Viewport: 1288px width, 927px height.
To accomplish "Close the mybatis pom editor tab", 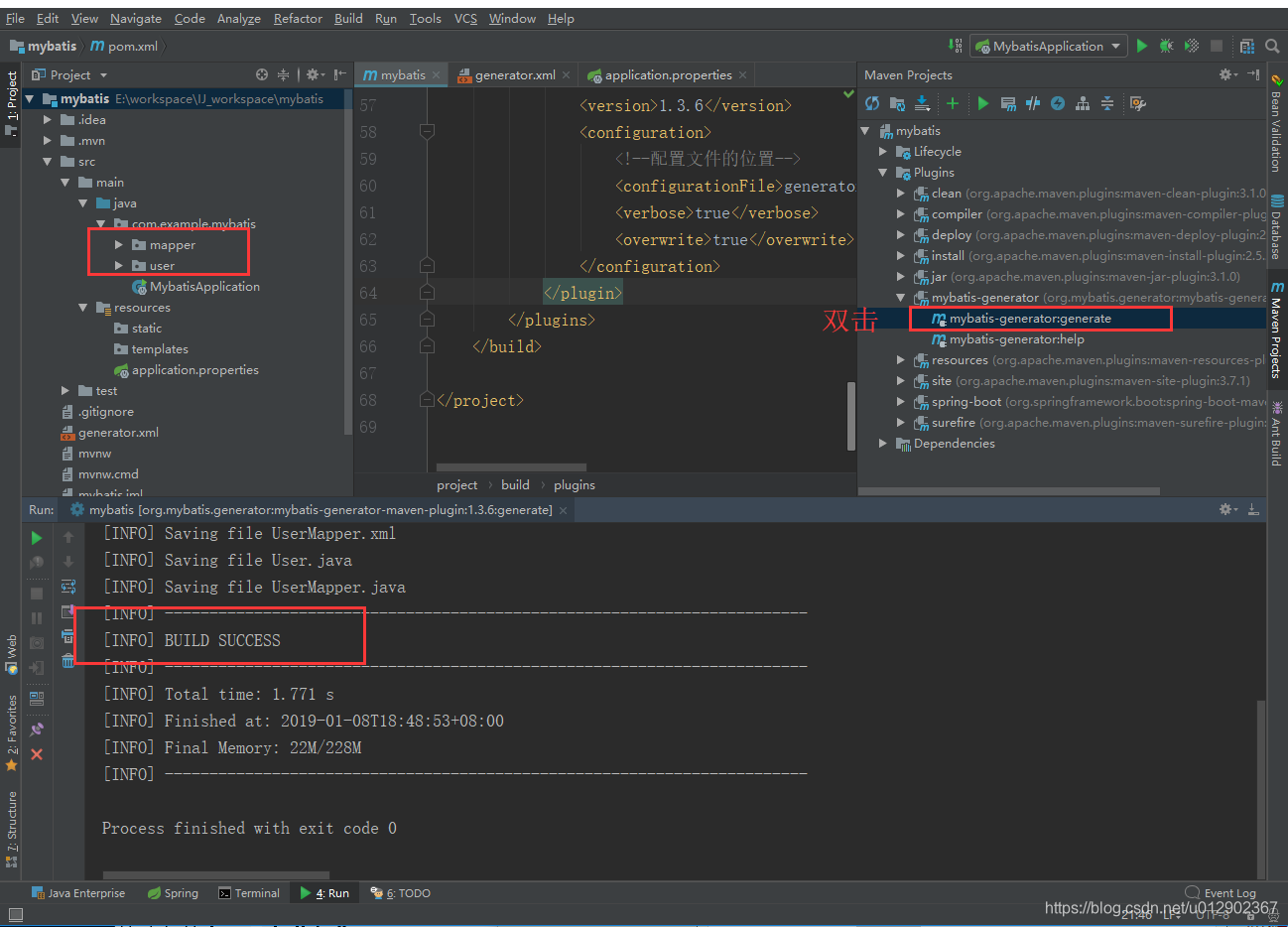I will (436, 75).
